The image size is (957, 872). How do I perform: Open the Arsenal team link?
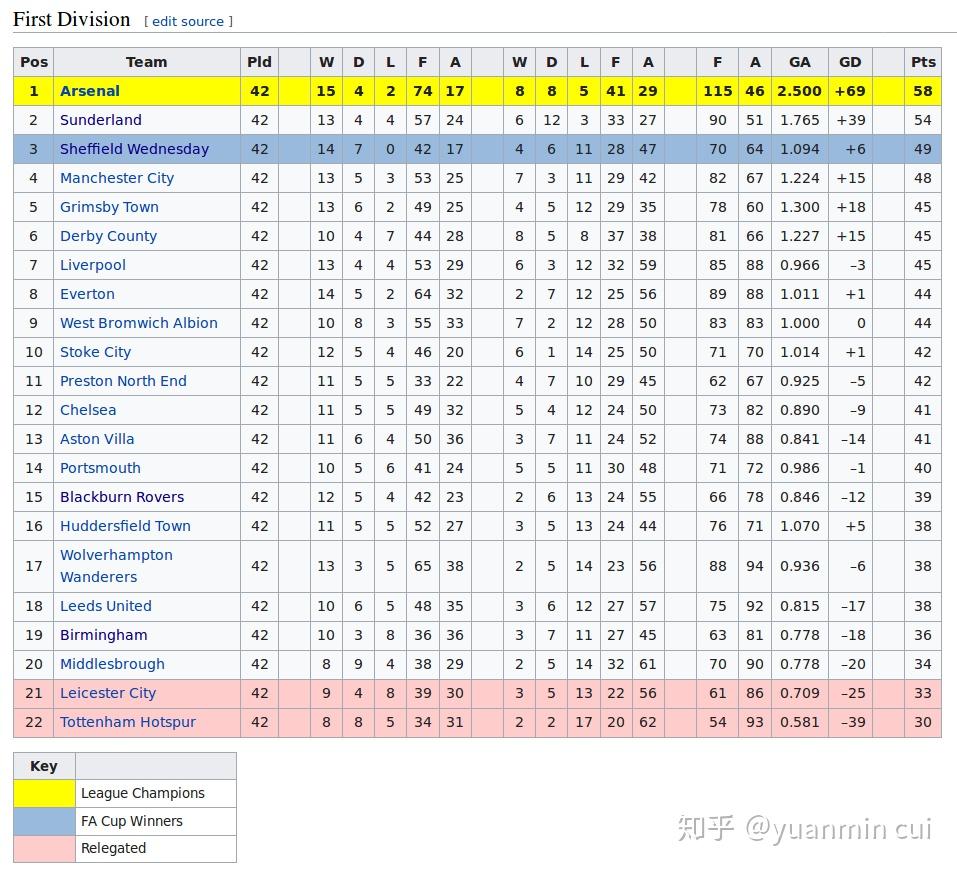(90, 91)
